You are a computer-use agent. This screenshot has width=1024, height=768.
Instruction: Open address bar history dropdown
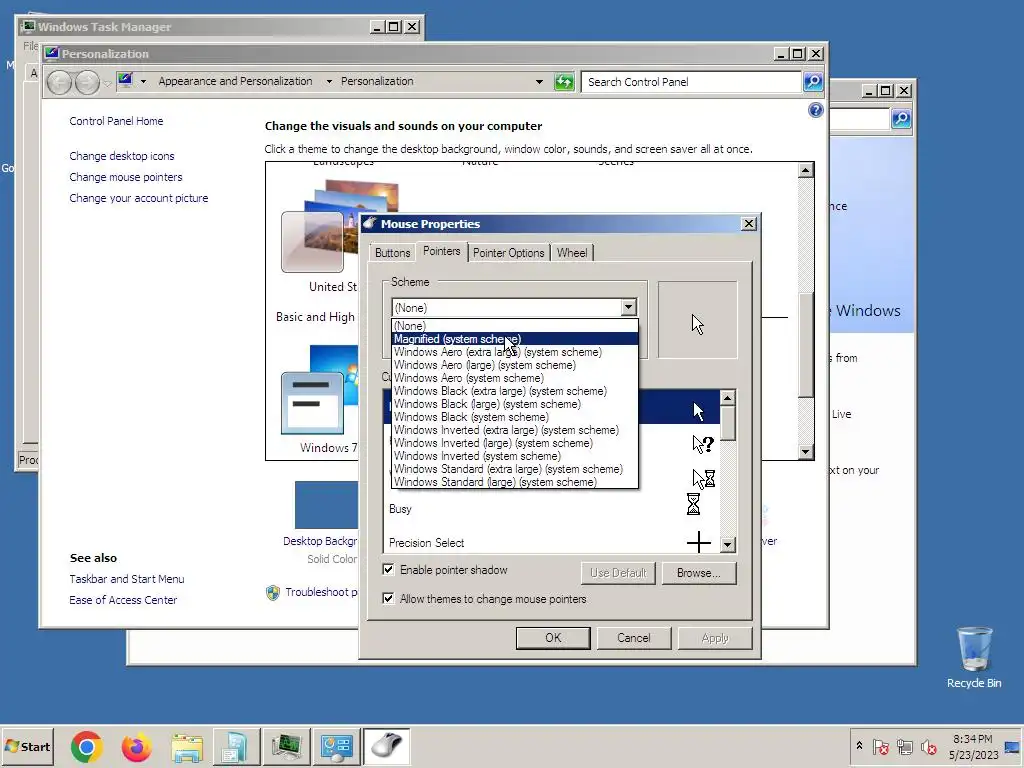[539, 82]
